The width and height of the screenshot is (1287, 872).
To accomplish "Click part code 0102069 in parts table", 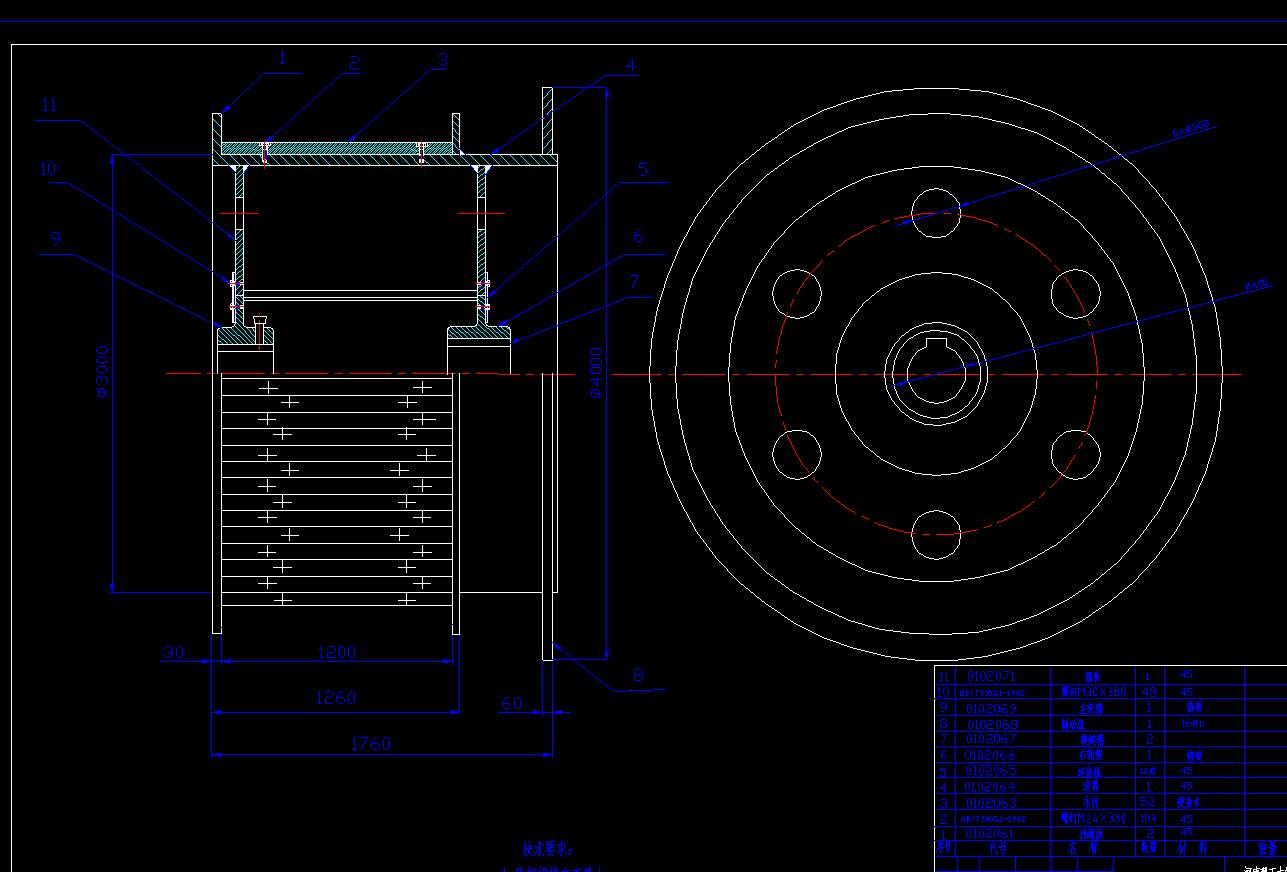I will (x=990, y=708).
